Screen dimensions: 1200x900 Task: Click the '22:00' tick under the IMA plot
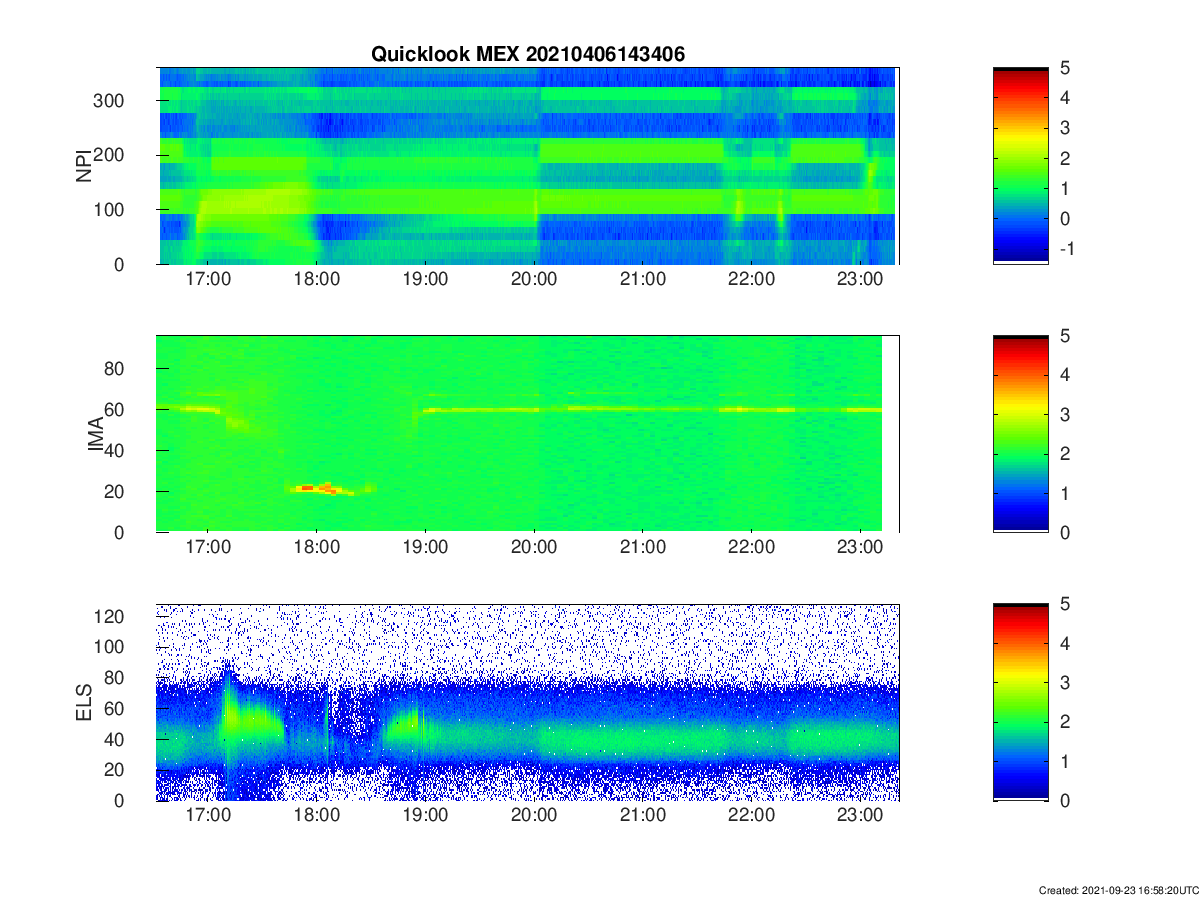coord(752,548)
